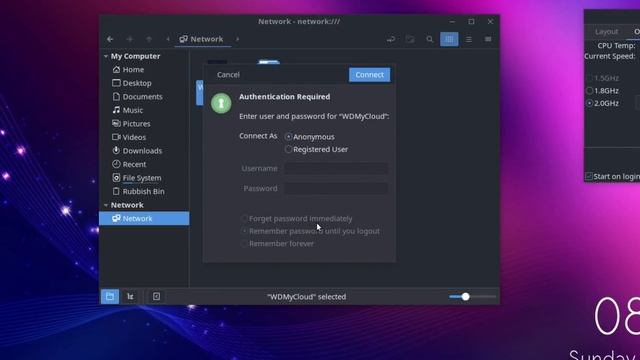Viewport: 640px width, 360px height.
Task: Collapse the My Computer section
Action: pyautogui.click(x=106, y=56)
